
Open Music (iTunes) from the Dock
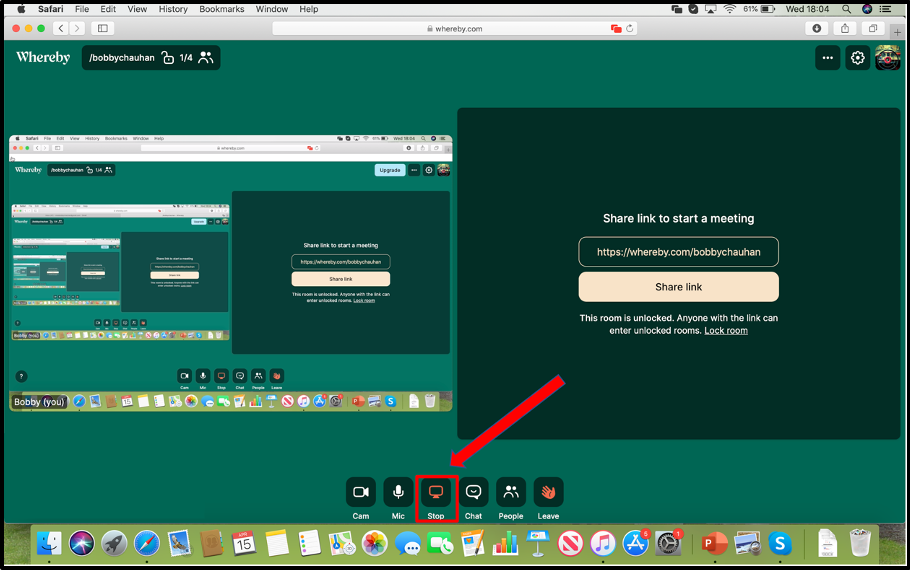pos(603,544)
